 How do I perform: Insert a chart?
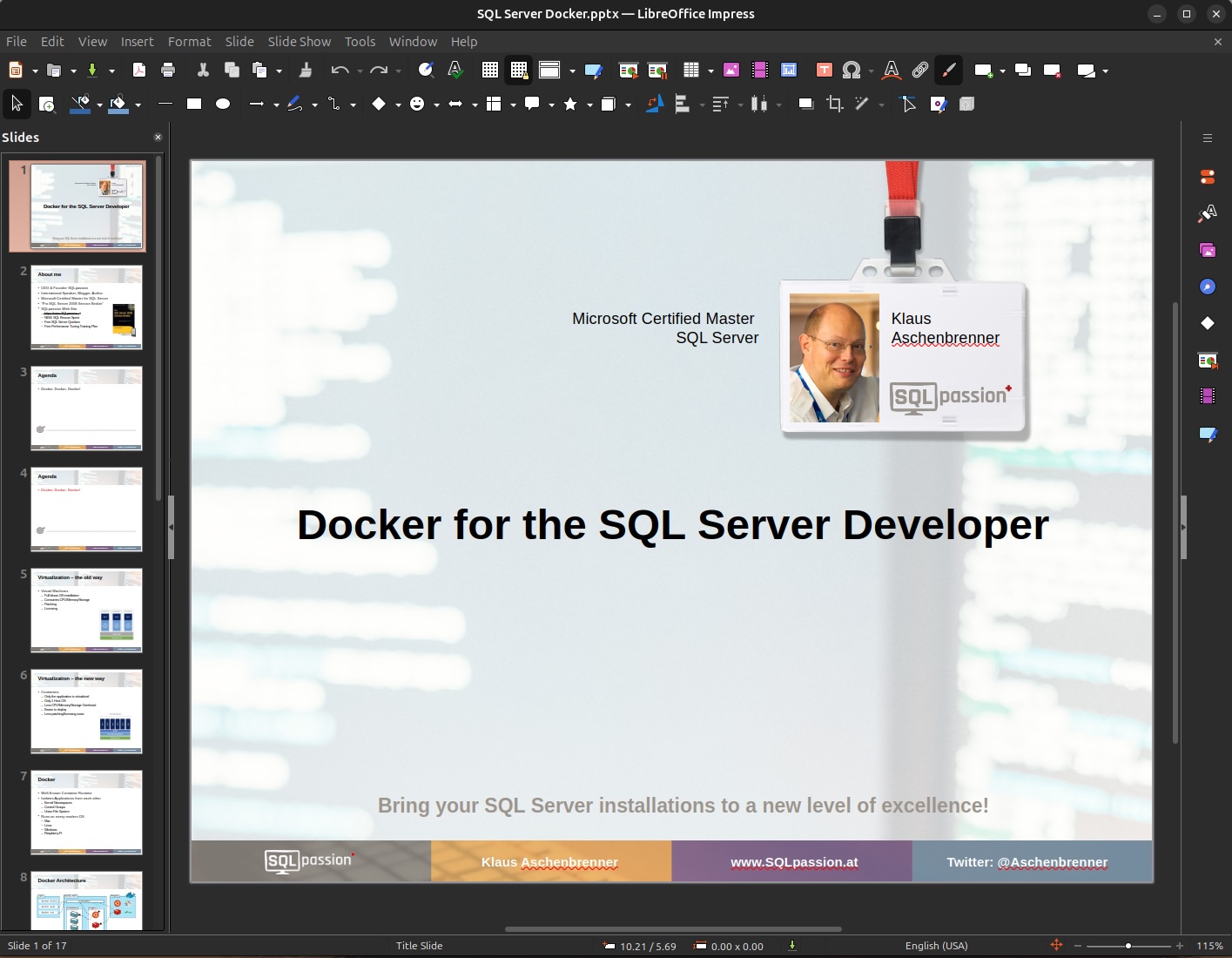[789, 71]
